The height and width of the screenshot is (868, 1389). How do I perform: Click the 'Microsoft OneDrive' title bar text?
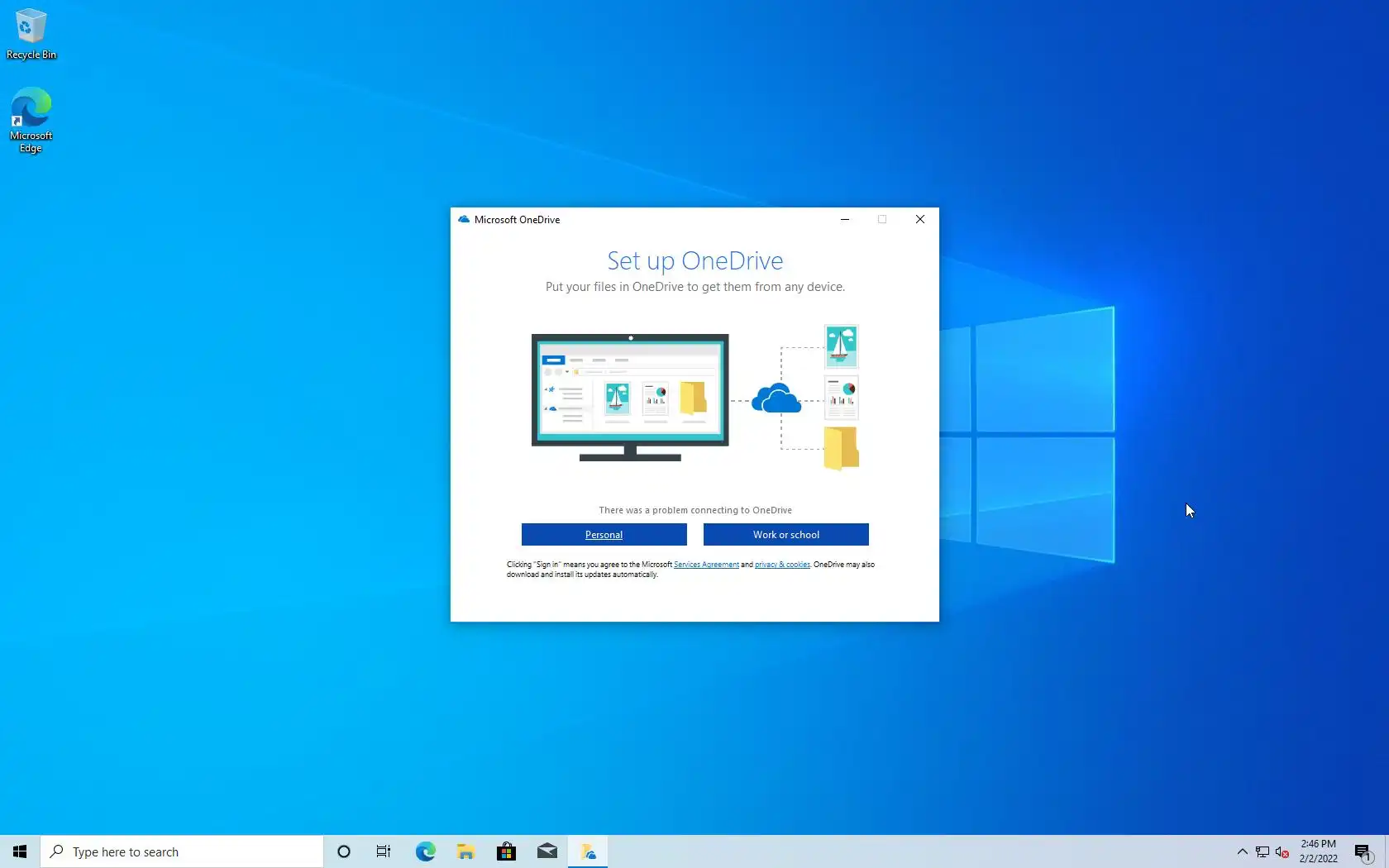click(517, 220)
